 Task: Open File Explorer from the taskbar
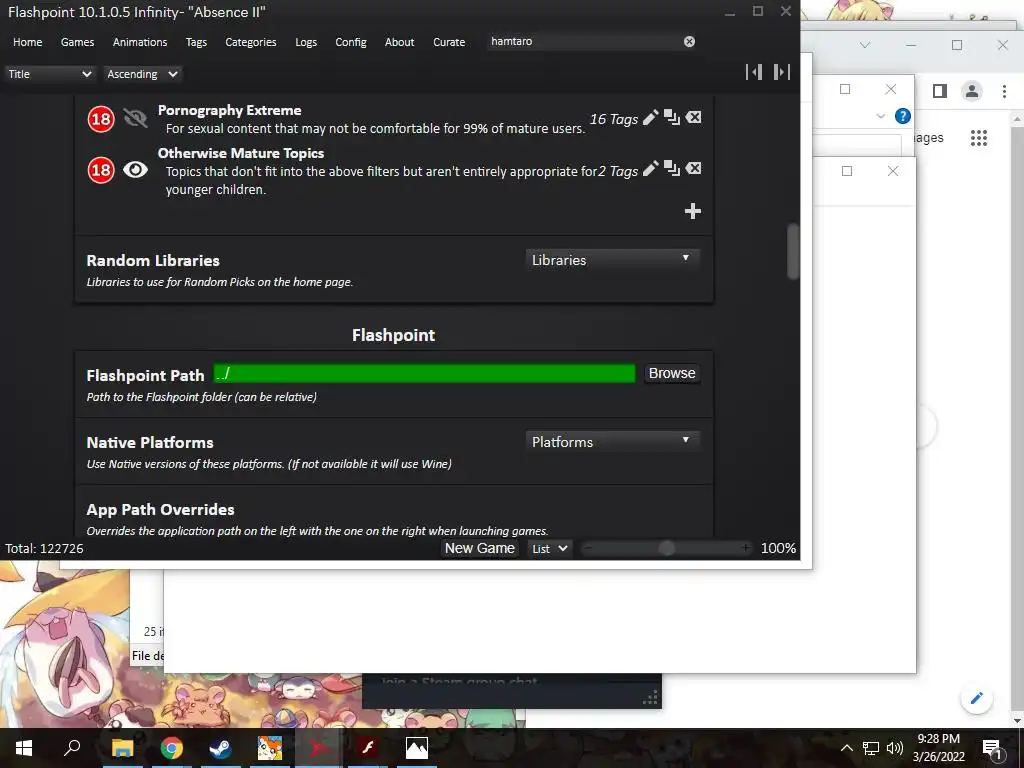tap(122, 748)
